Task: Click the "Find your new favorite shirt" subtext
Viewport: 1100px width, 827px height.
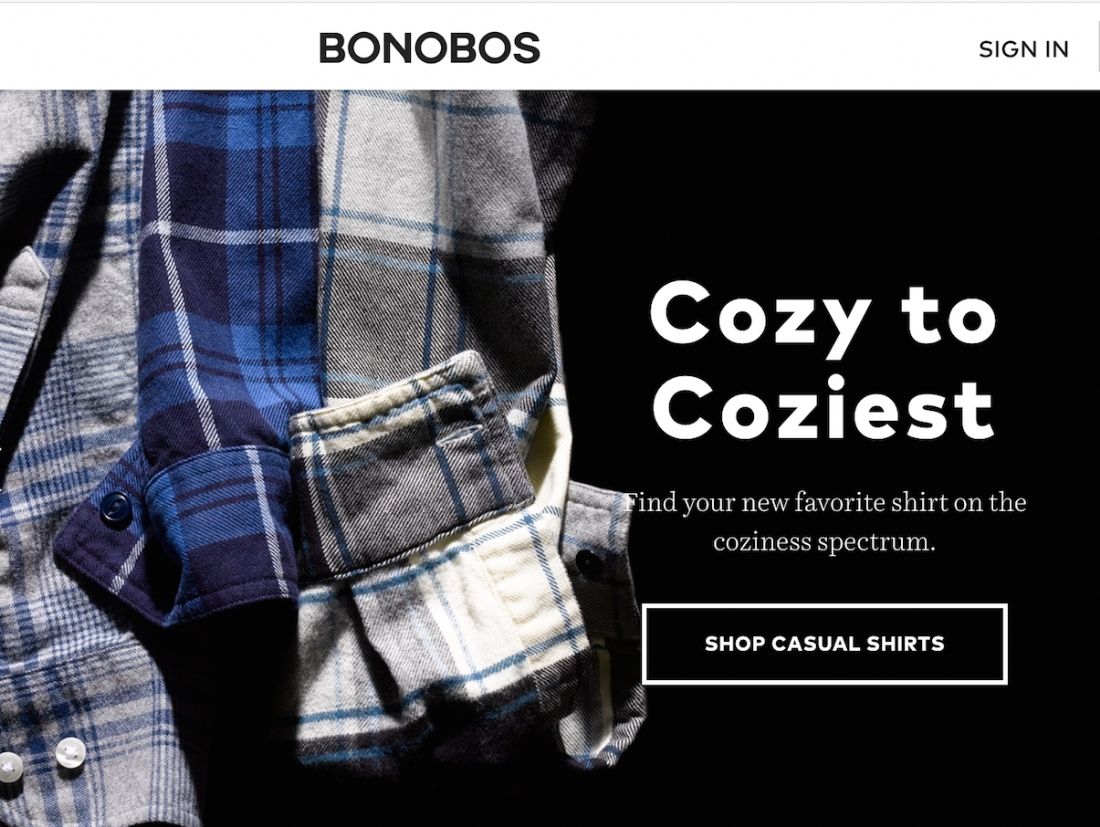Action: [x=825, y=521]
